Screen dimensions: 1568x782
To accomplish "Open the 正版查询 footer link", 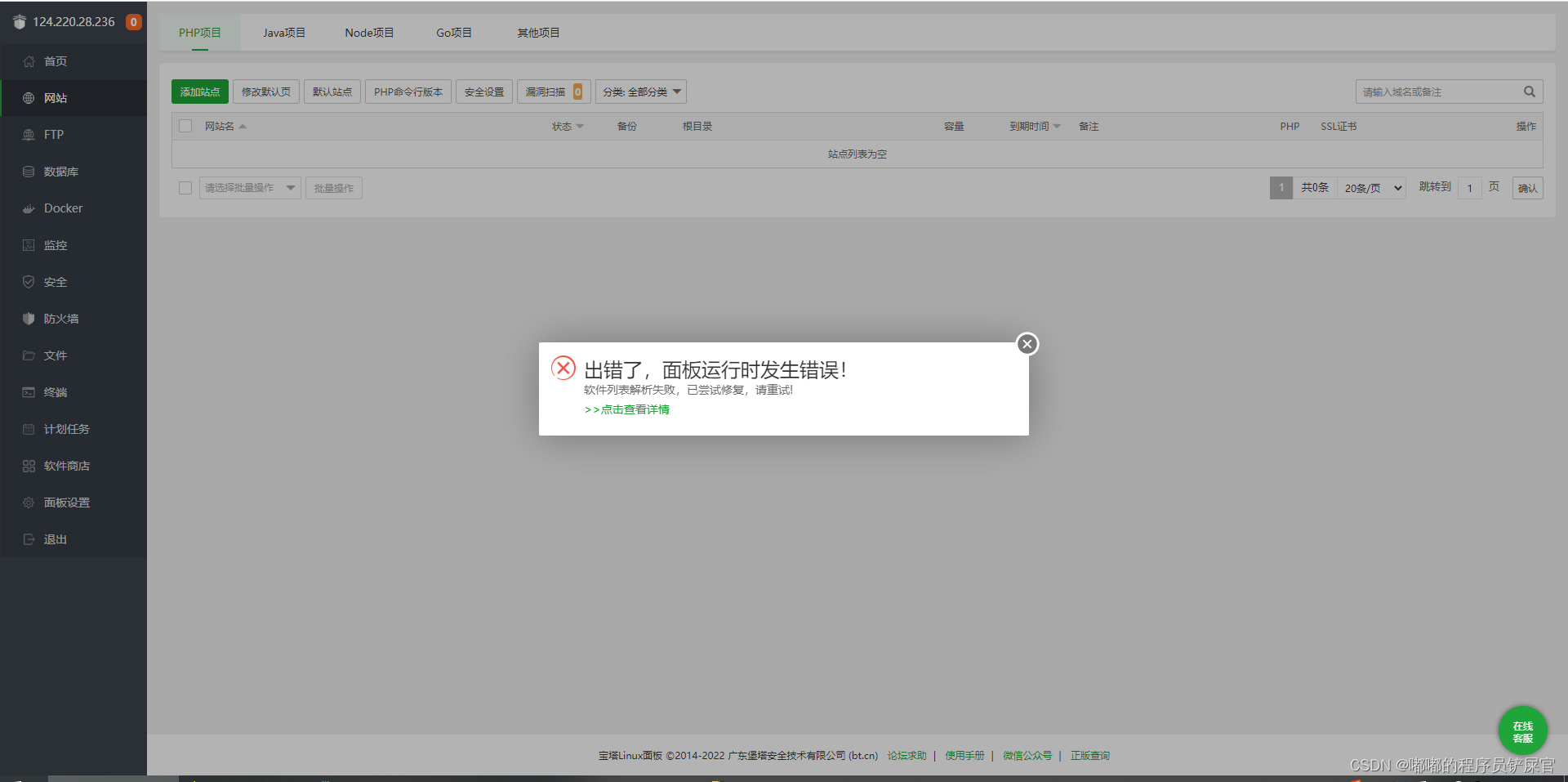I will [1090, 756].
